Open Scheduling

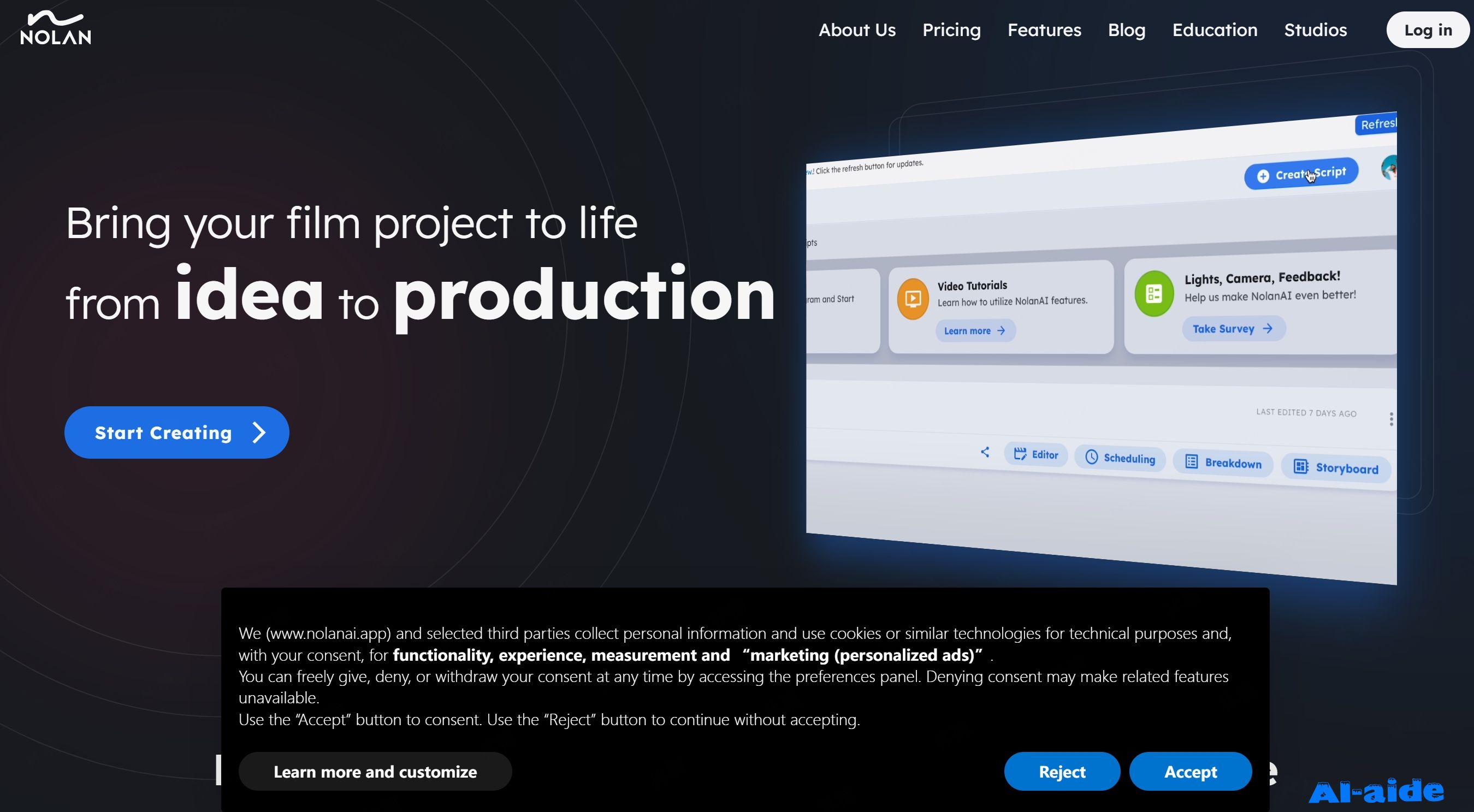[1120, 458]
